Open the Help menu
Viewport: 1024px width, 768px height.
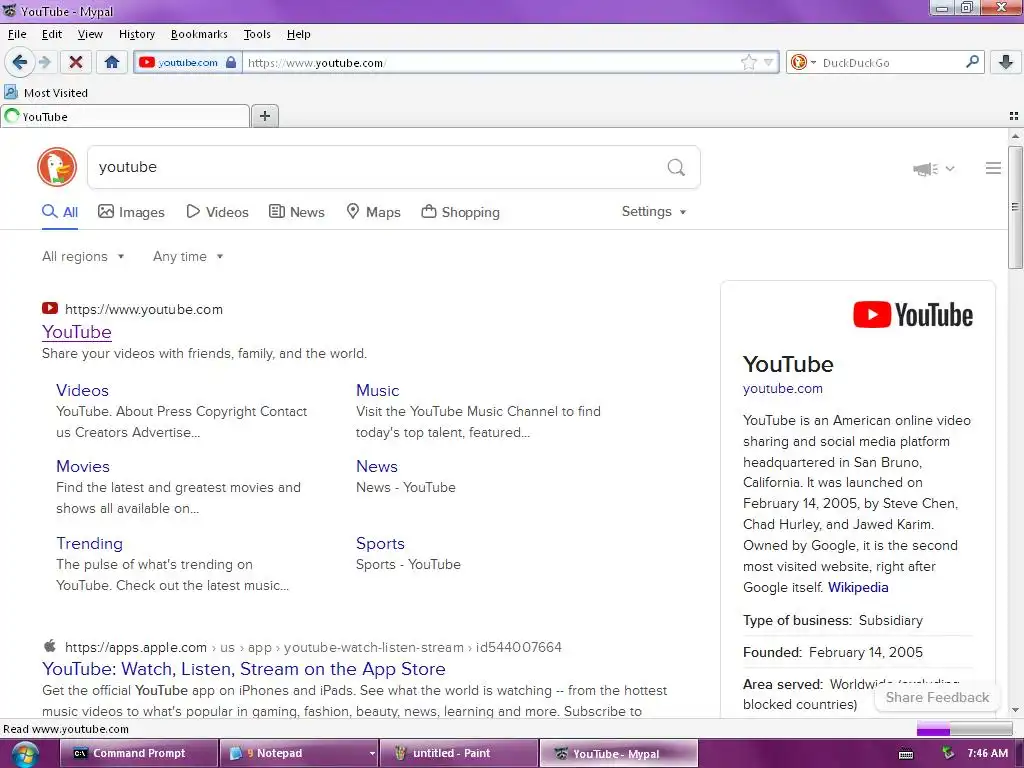click(298, 34)
